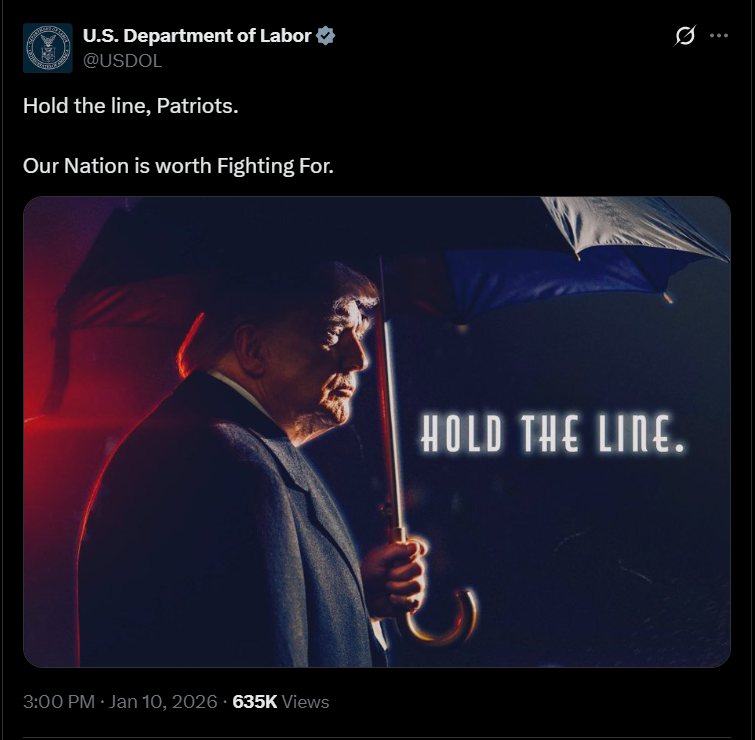Click the sentence "Our Nation is worth Fighting For."
Screen dimensions: 755x740
coord(178,166)
